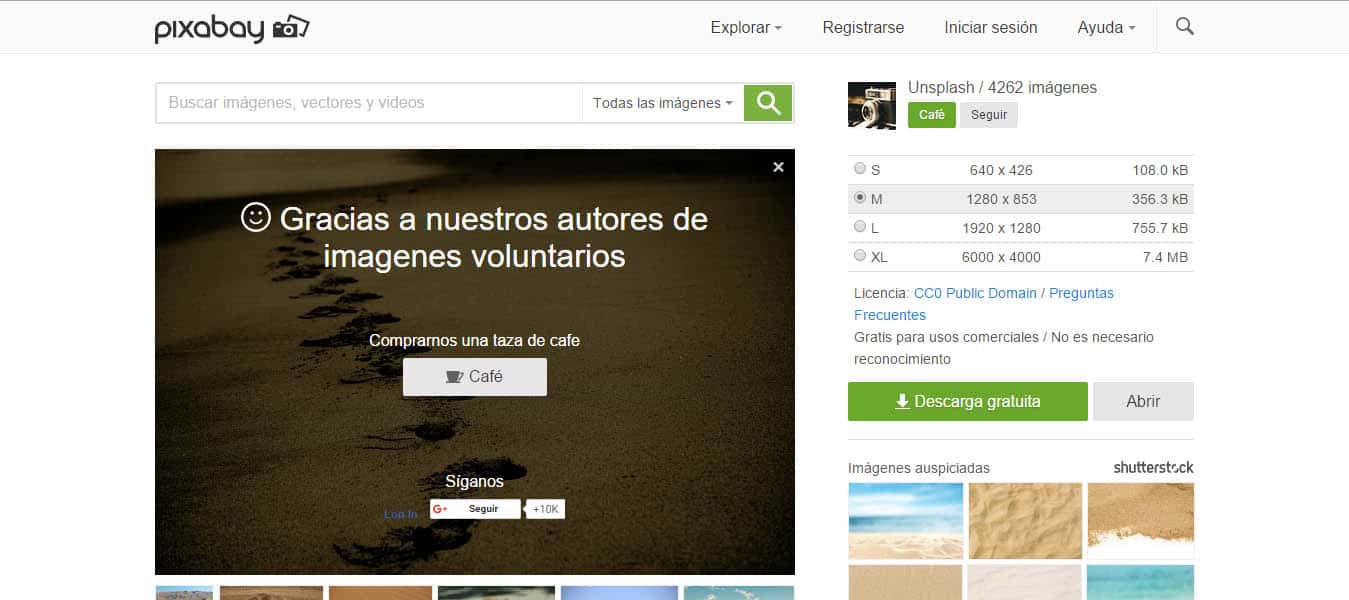Expand the Explorar dropdown menu
This screenshot has height=600, width=1349.
coord(746,28)
